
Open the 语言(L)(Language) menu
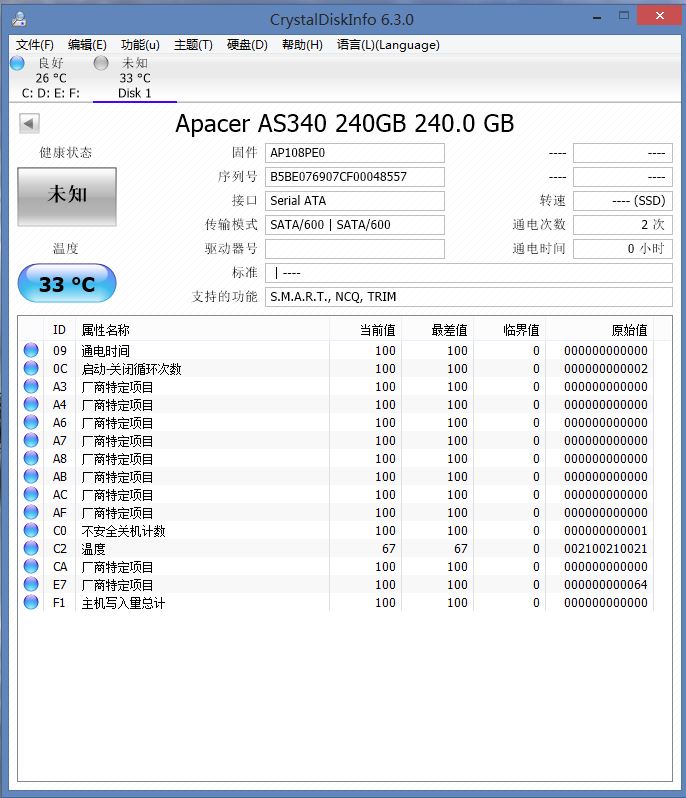[x=388, y=45]
